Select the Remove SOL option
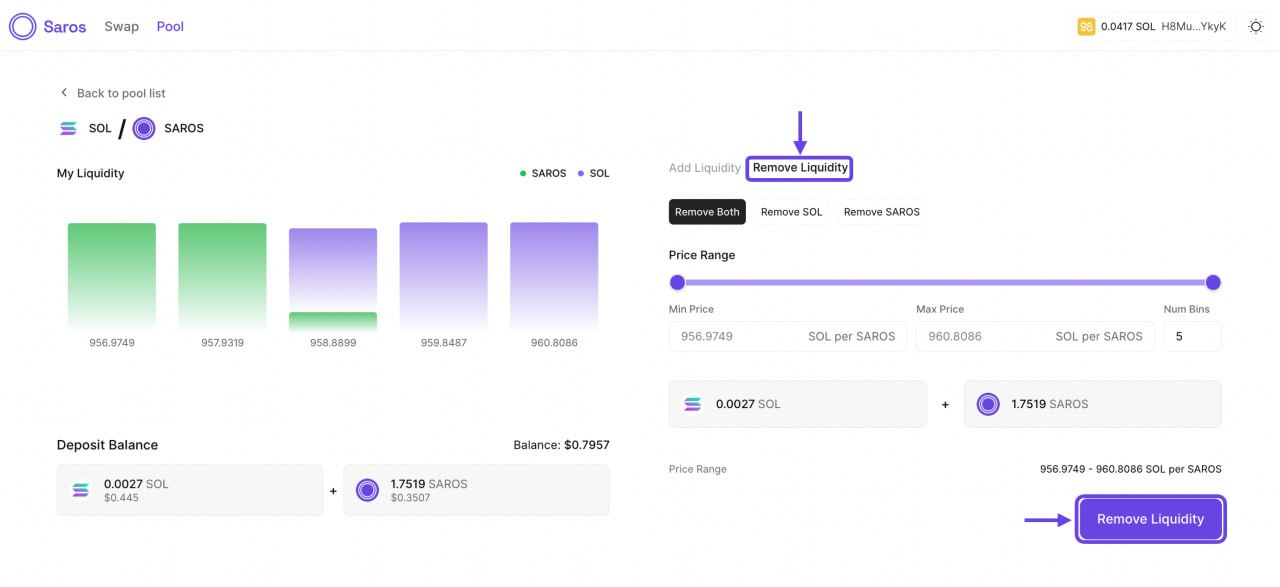 pos(791,212)
